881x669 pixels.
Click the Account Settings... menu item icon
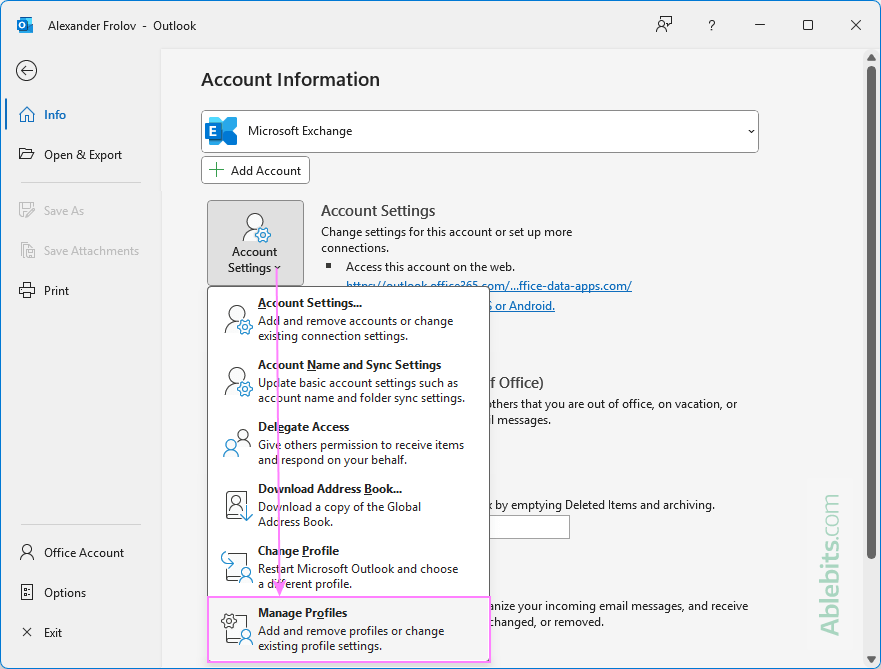pos(239,320)
